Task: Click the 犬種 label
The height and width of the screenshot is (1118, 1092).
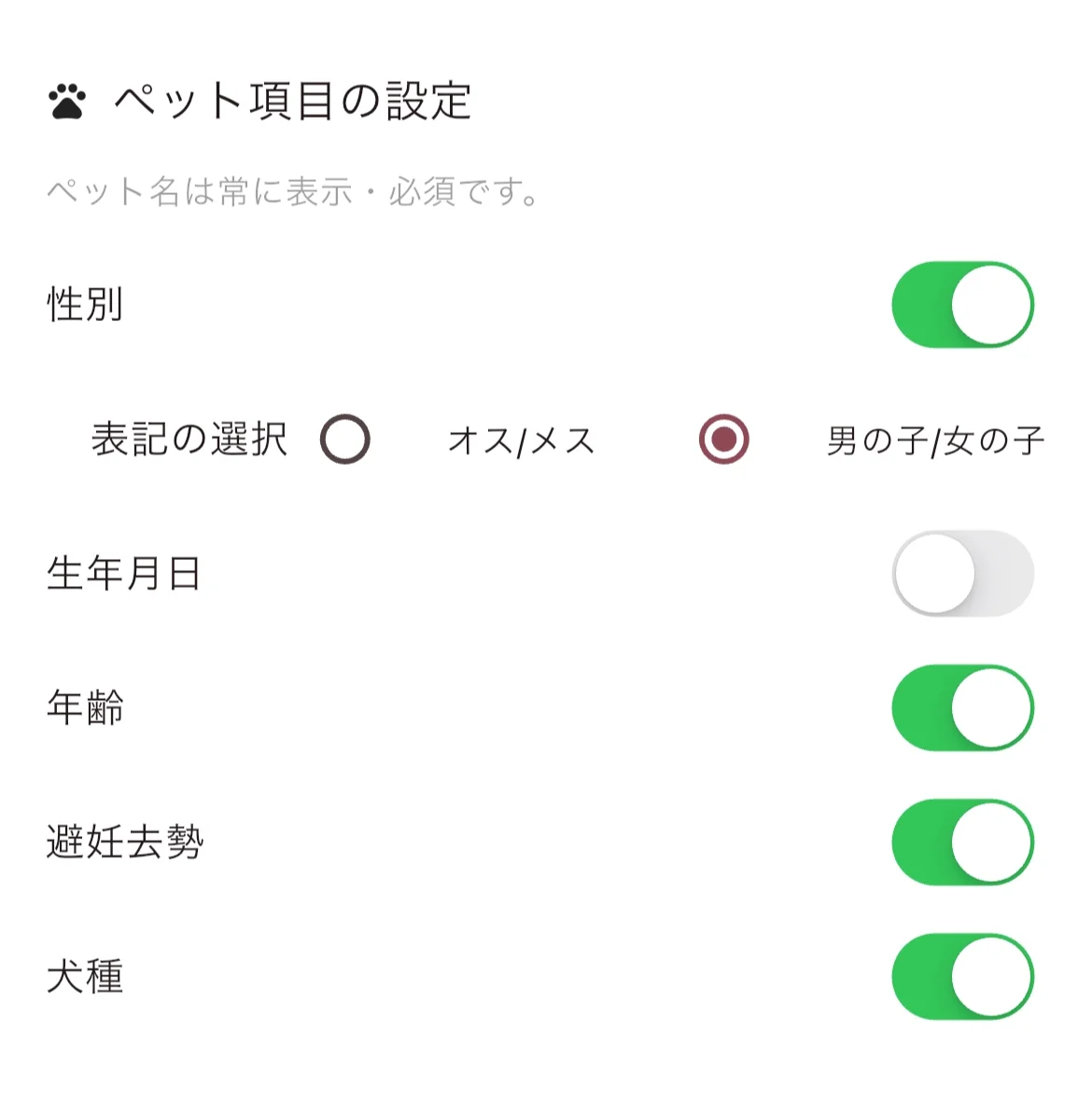Action: click(85, 977)
